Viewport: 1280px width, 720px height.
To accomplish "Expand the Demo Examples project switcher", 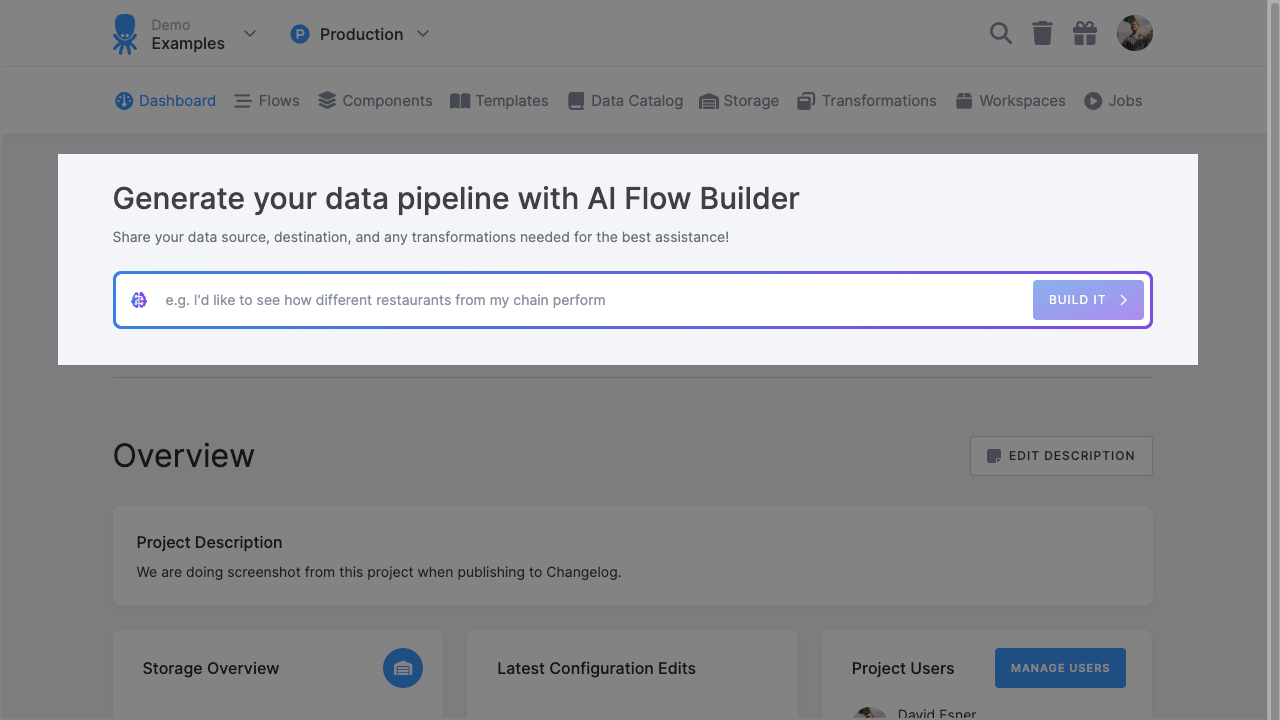I will click(248, 33).
